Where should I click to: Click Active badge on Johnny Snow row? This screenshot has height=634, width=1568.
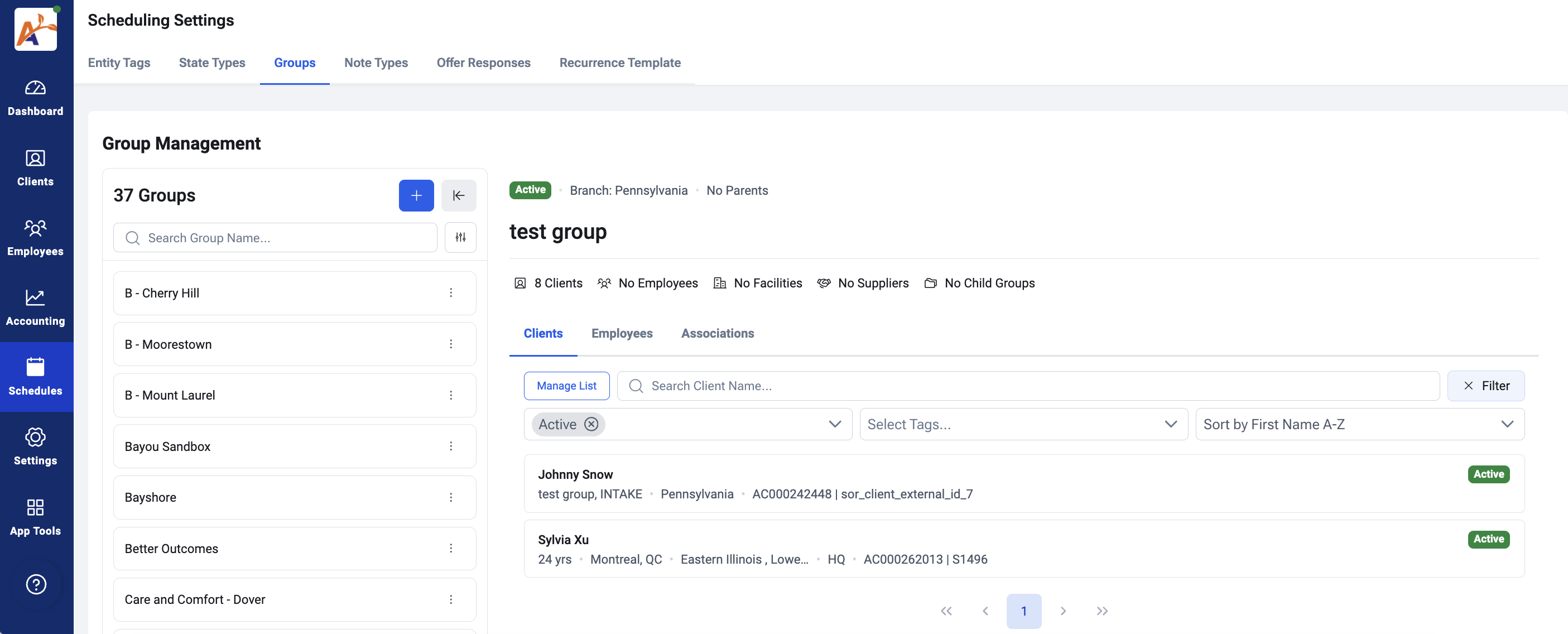[x=1488, y=474]
